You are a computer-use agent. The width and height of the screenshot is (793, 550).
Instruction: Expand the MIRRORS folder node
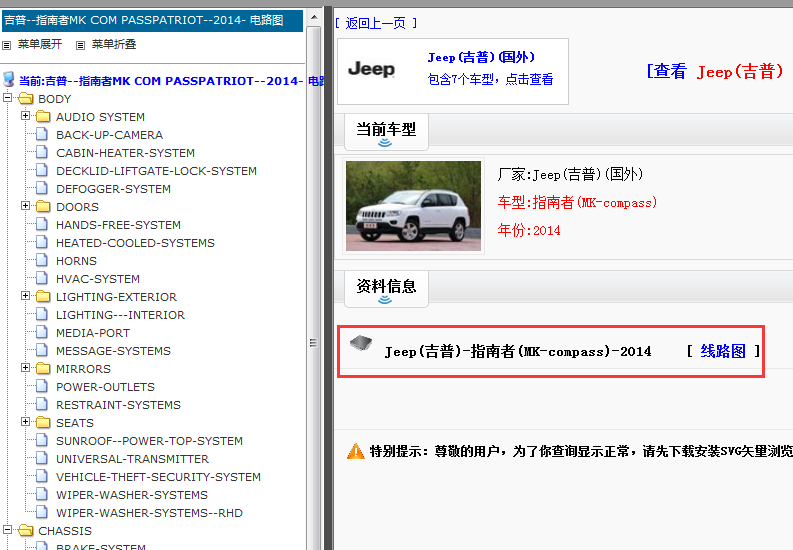pyautogui.click(x=25, y=368)
